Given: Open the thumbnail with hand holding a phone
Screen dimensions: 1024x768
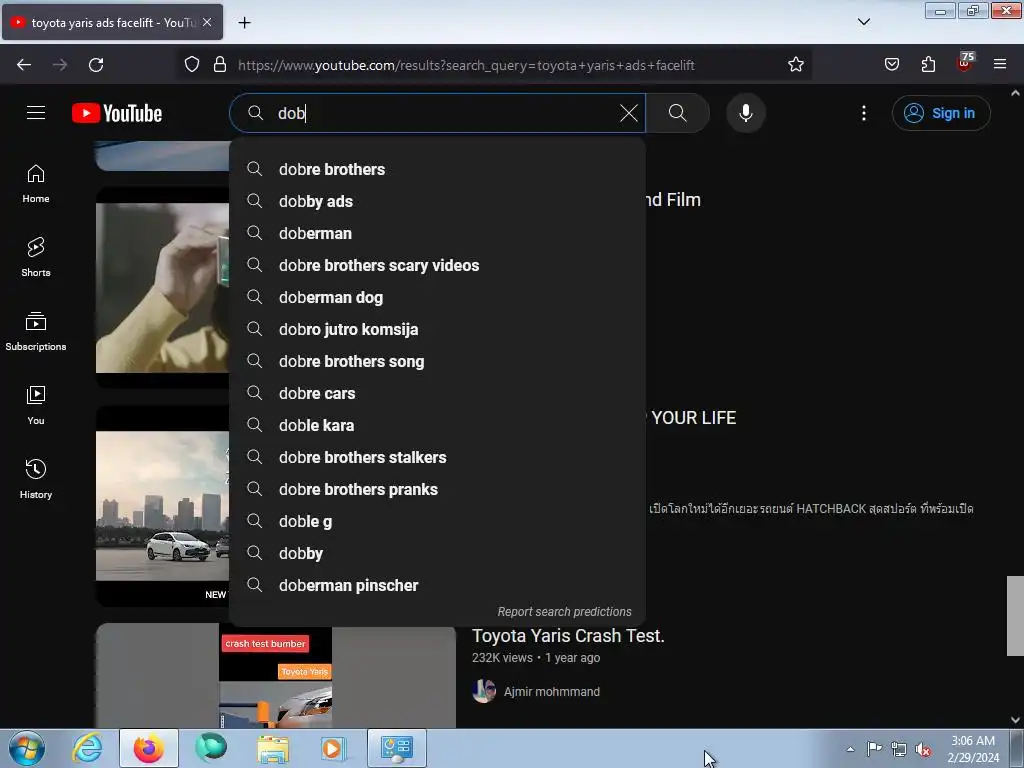Looking at the screenshot, I should (x=163, y=288).
